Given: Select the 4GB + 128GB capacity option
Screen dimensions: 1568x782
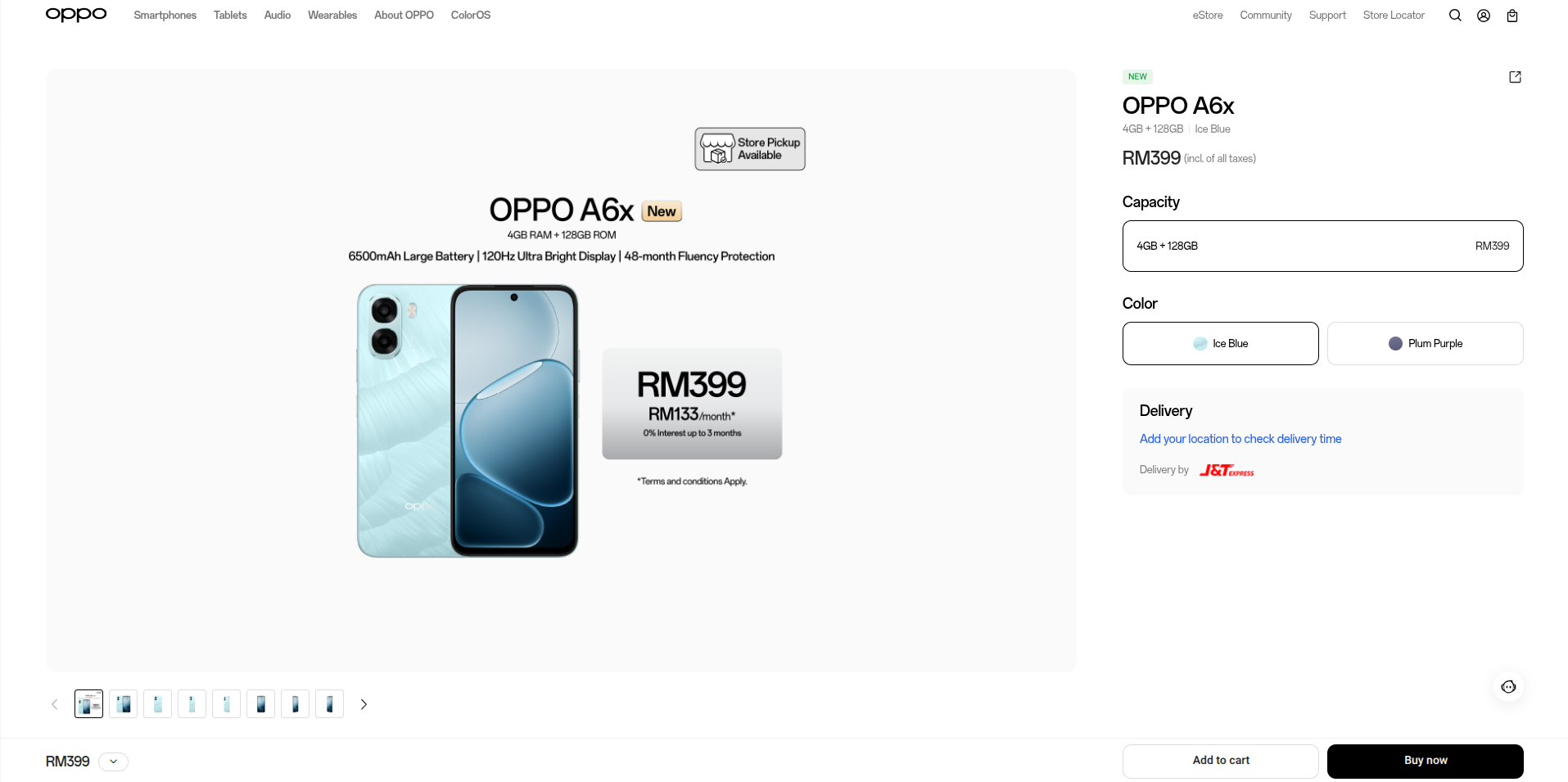Looking at the screenshot, I should (x=1322, y=246).
